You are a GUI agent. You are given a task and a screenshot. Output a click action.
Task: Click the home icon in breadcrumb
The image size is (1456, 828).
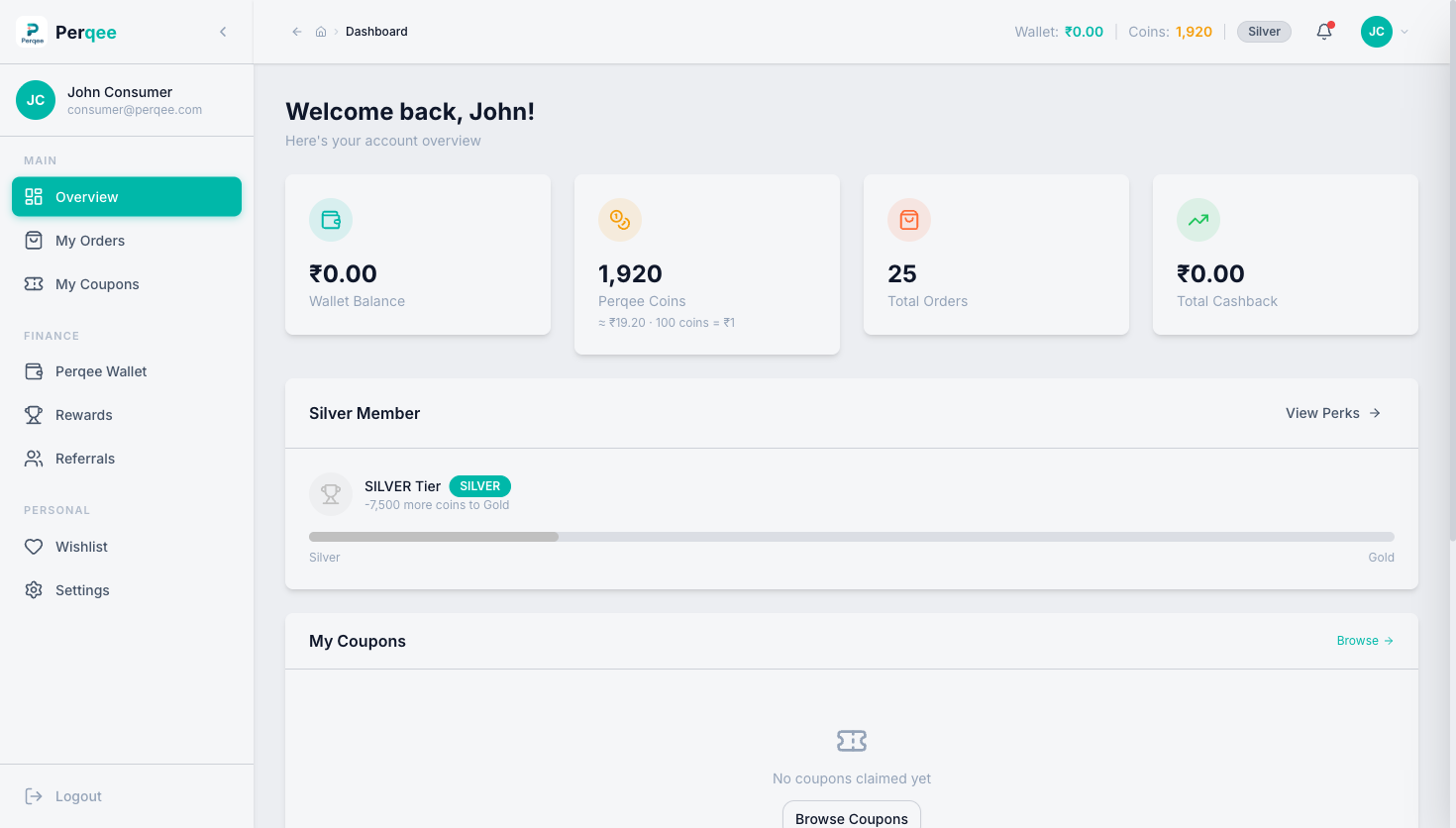coord(321,32)
